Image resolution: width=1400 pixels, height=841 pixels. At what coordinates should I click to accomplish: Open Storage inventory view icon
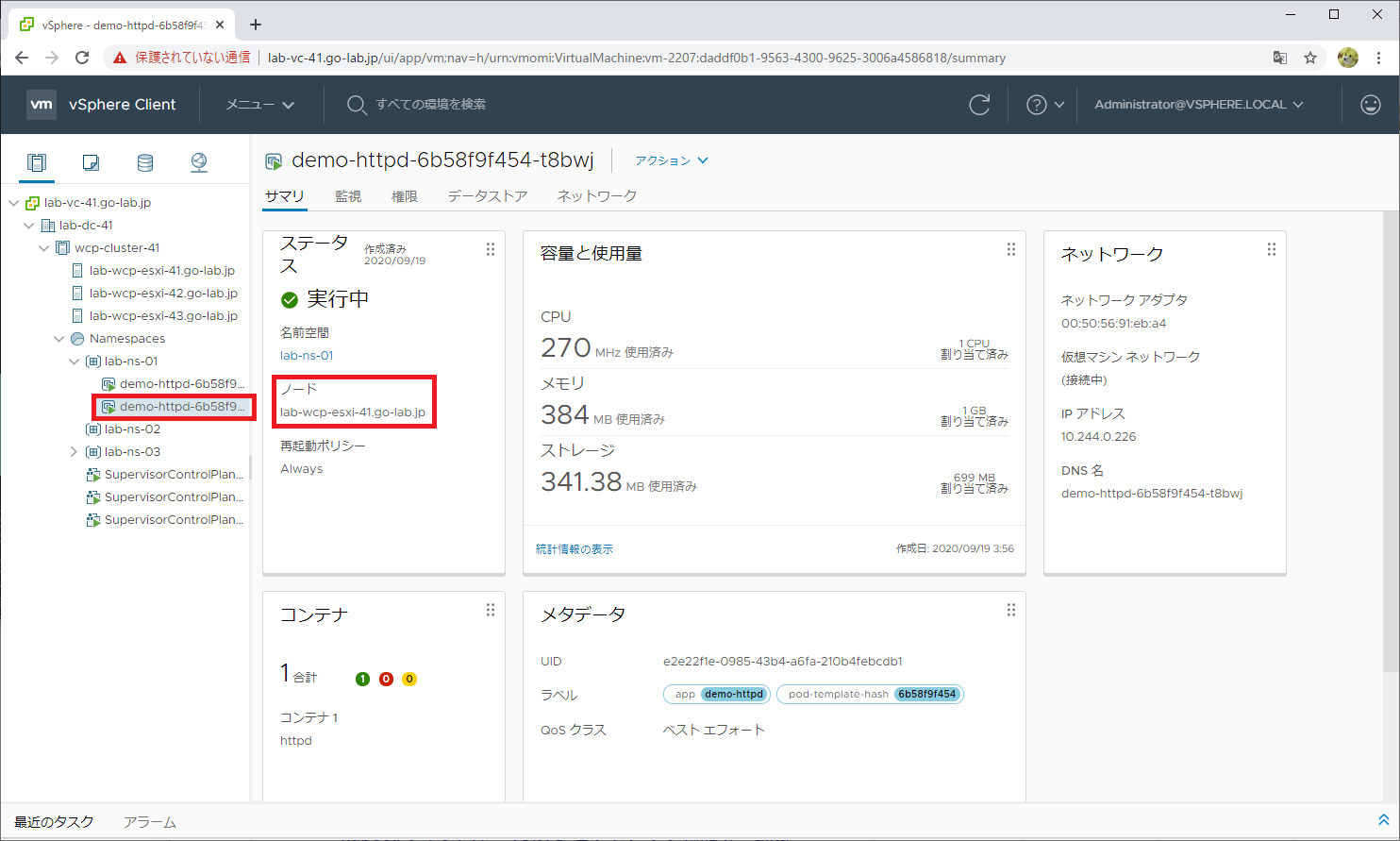(144, 162)
